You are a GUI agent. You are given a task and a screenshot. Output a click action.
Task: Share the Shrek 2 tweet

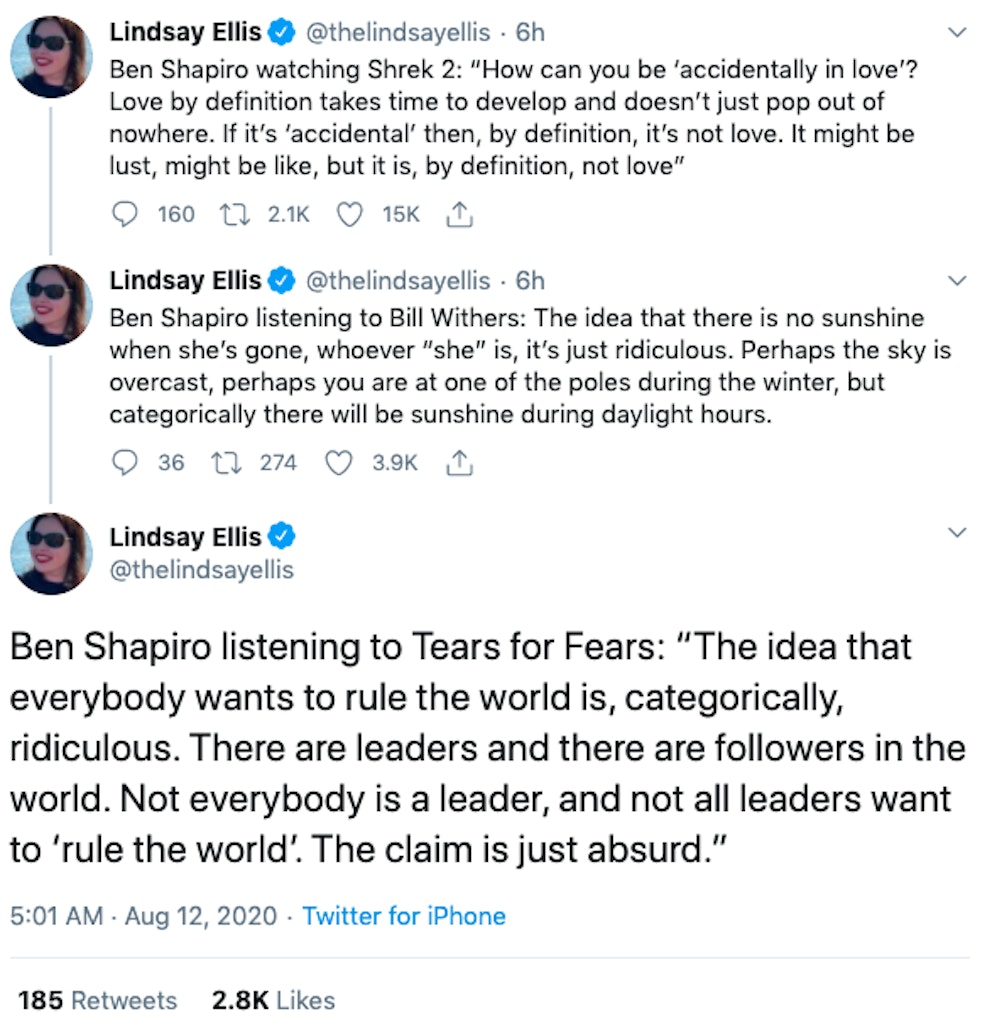tap(459, 213)
